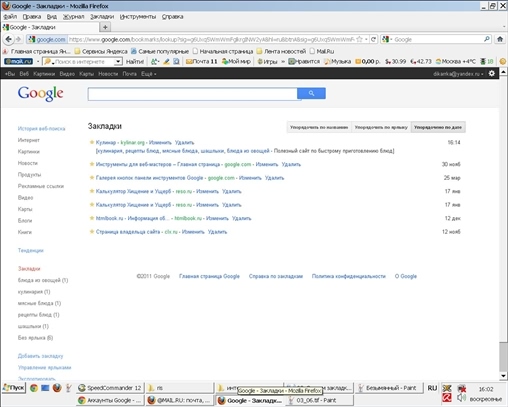Toggle star on the Кулинар bookmark
The image size is (508, 407).
point(92,142)
